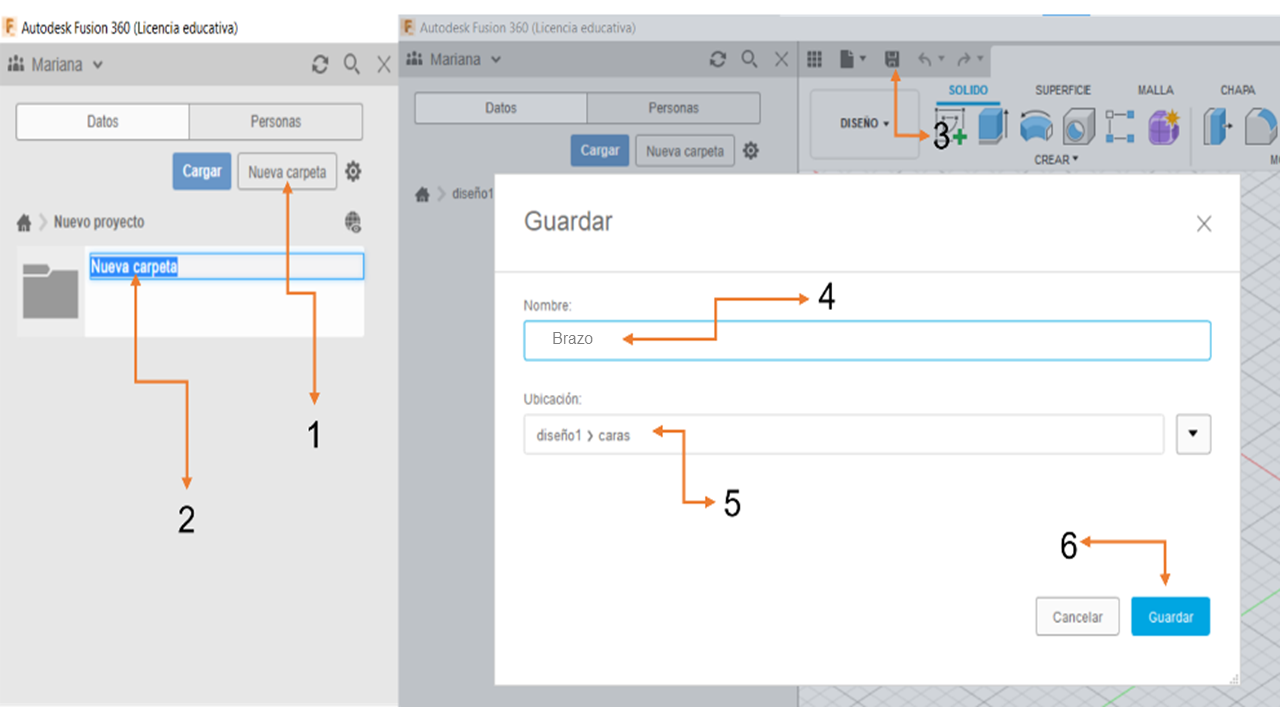Select the Revolve tool
Viewport: 1280px width, 720px height.
point(1037,127)
